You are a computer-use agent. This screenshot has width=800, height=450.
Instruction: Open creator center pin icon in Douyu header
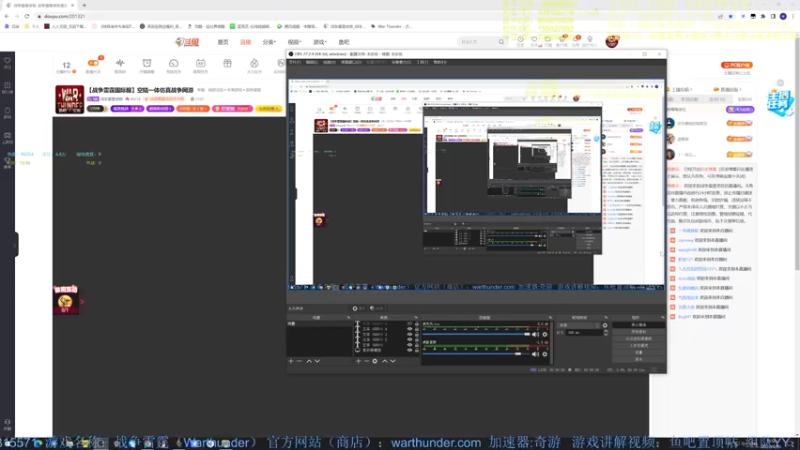[590, 39]
